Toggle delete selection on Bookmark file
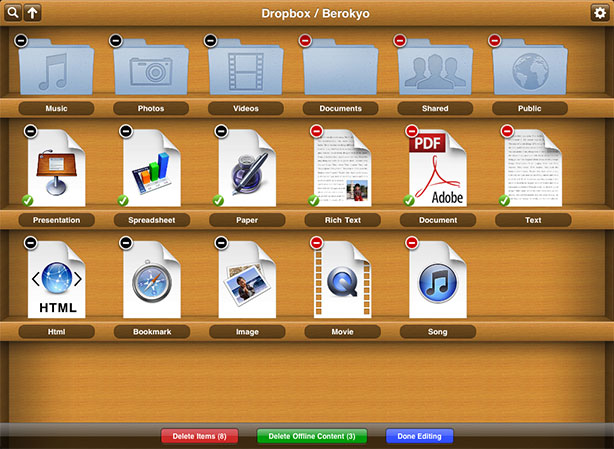614x449 pixels. [126, 243]
